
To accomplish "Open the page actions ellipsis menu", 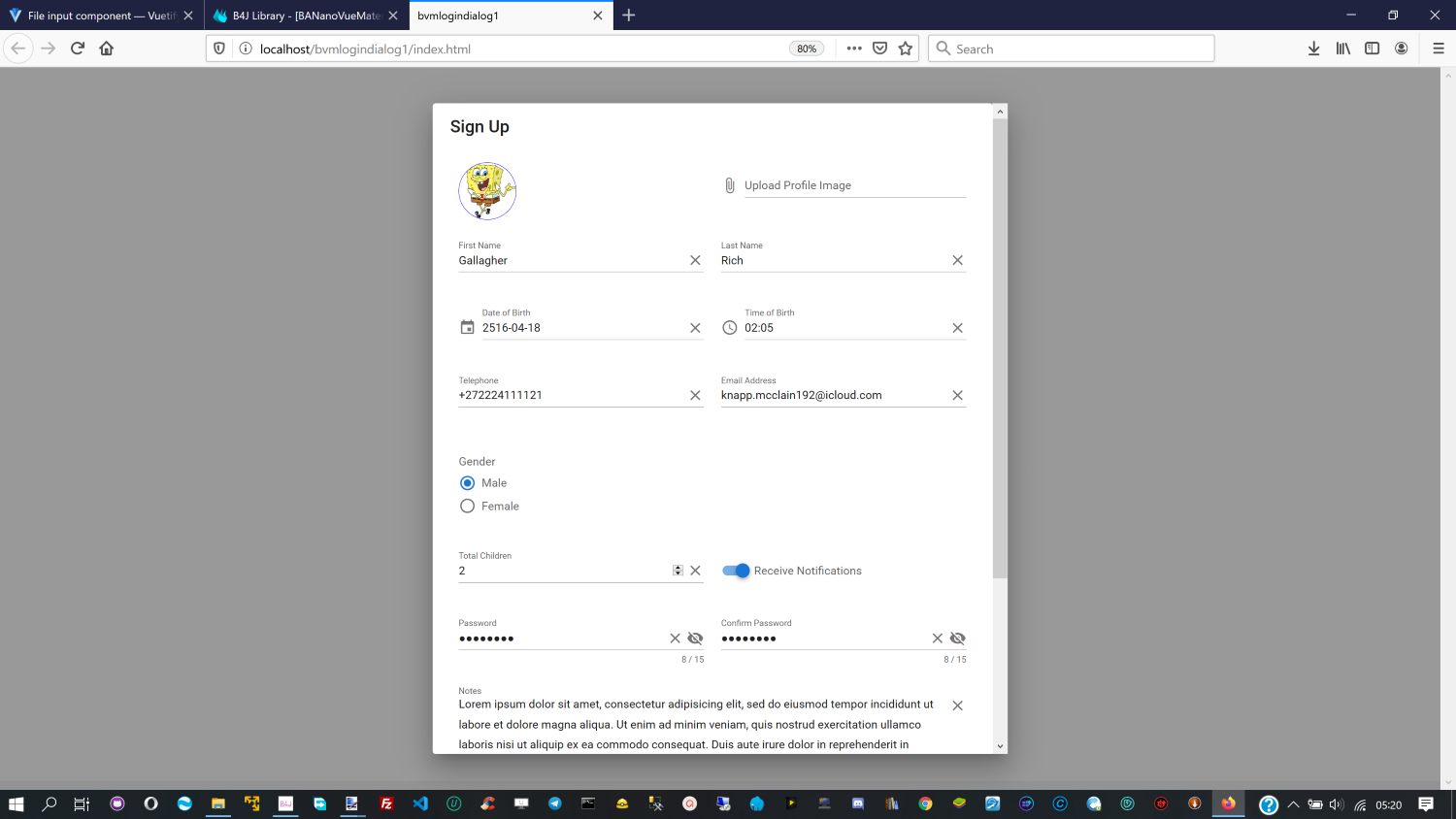I will (x=854, y=49).
